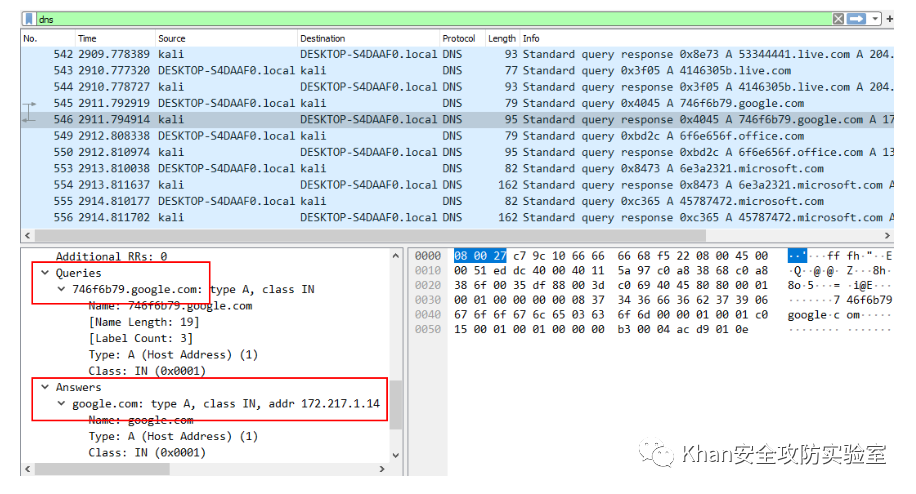Clear the dns display filter
The height and width of the screenshot is (494, 916).
(x=838, y=19)
